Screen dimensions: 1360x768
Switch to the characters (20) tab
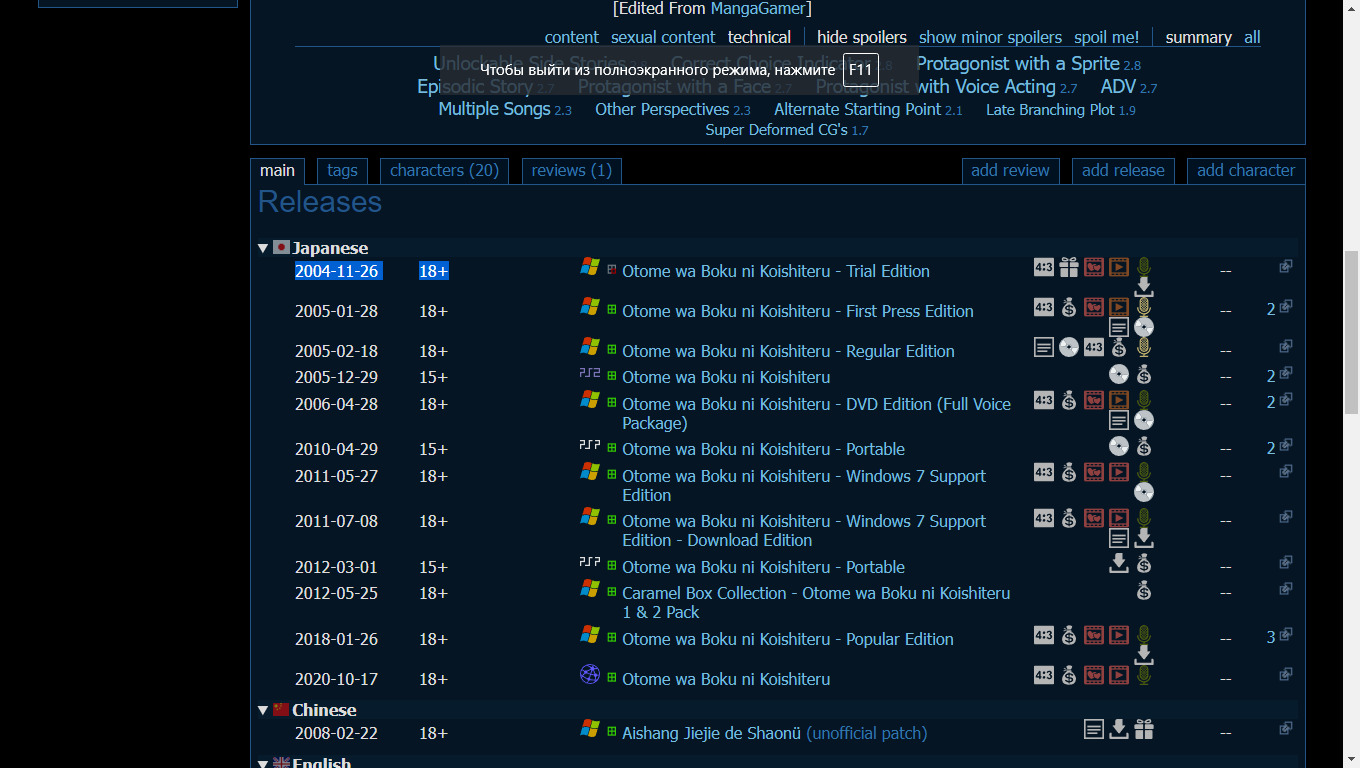click(444, 170)
